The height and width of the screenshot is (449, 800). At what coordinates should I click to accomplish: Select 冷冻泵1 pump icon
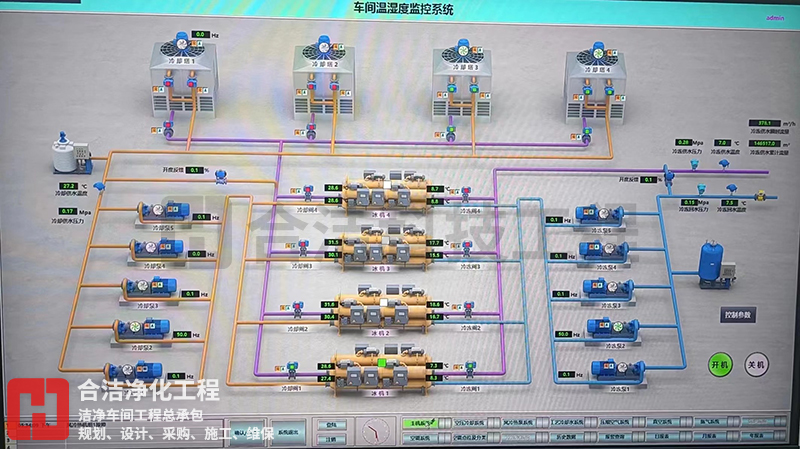click(x=604, y=367)
